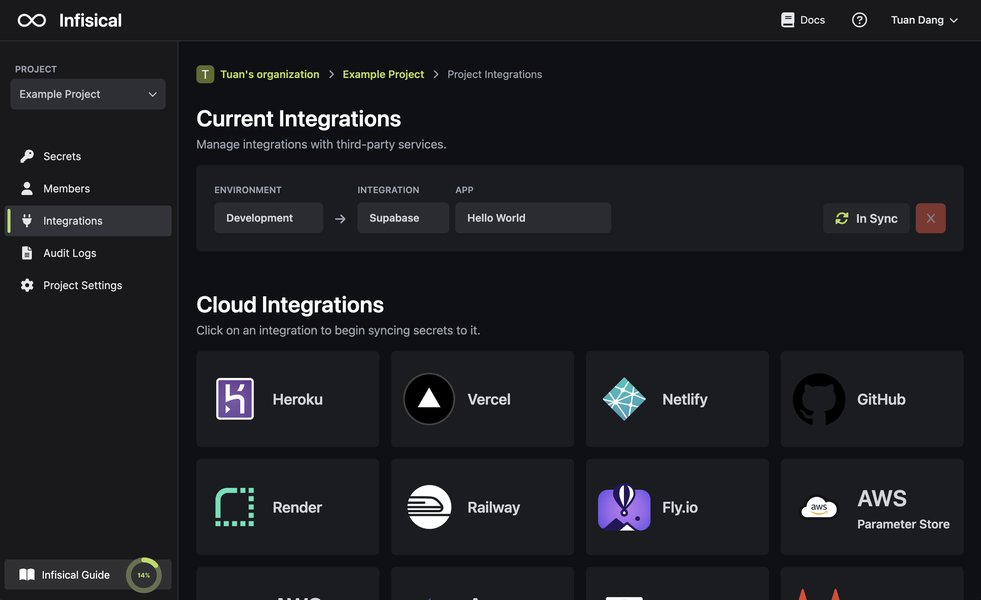
Task: Click the Cloud Integrations heading
Action: coord(290,305)
